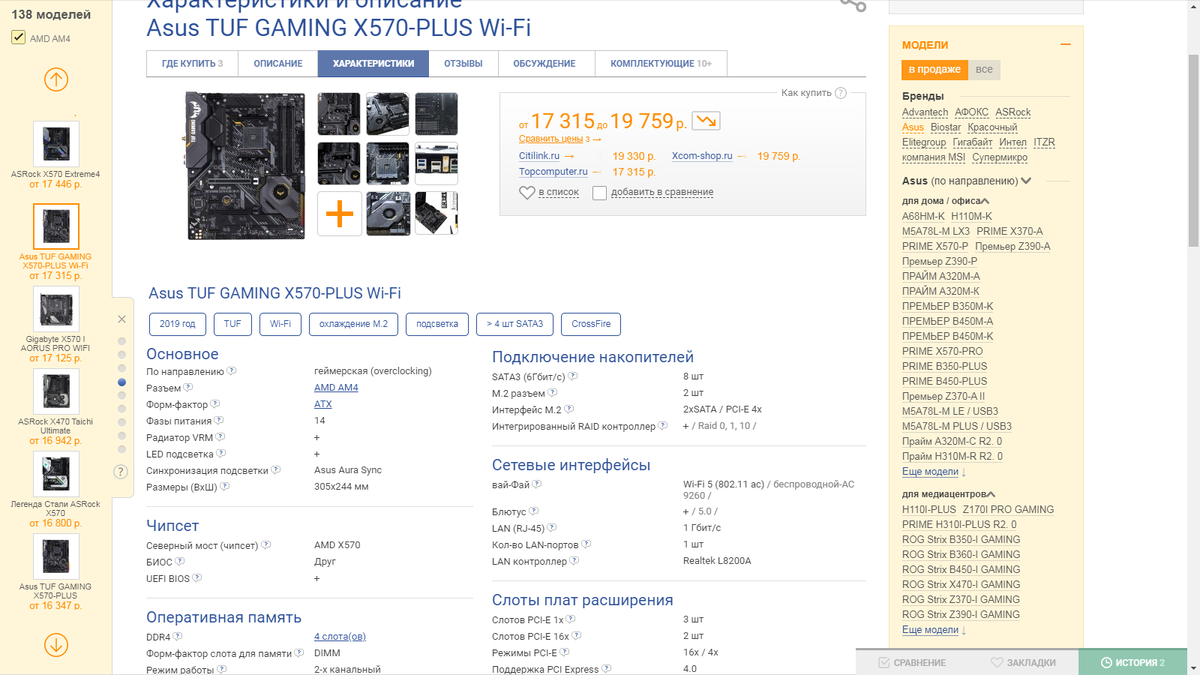1200x675 pixels.
Task: Click help icon next to Фазы питания
Action: (x=219, y=420)
